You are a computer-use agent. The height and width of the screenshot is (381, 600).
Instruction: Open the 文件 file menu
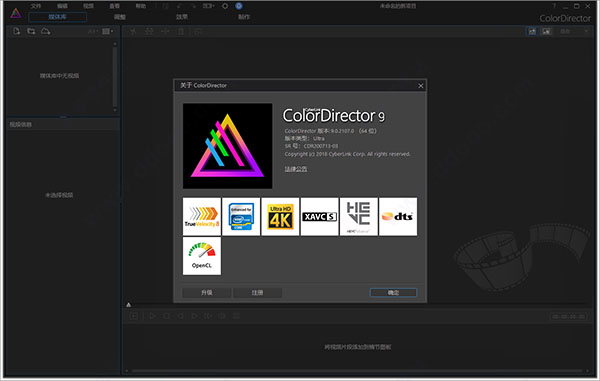[x=36, y=6]
